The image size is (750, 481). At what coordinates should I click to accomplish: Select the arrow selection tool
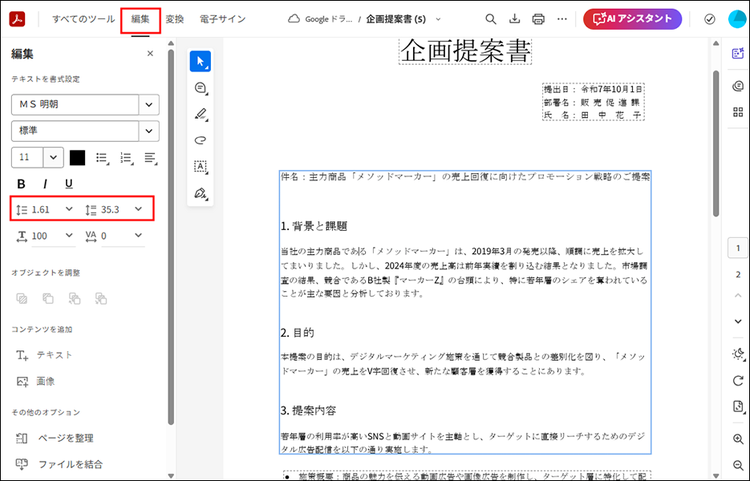pos(200,62)
